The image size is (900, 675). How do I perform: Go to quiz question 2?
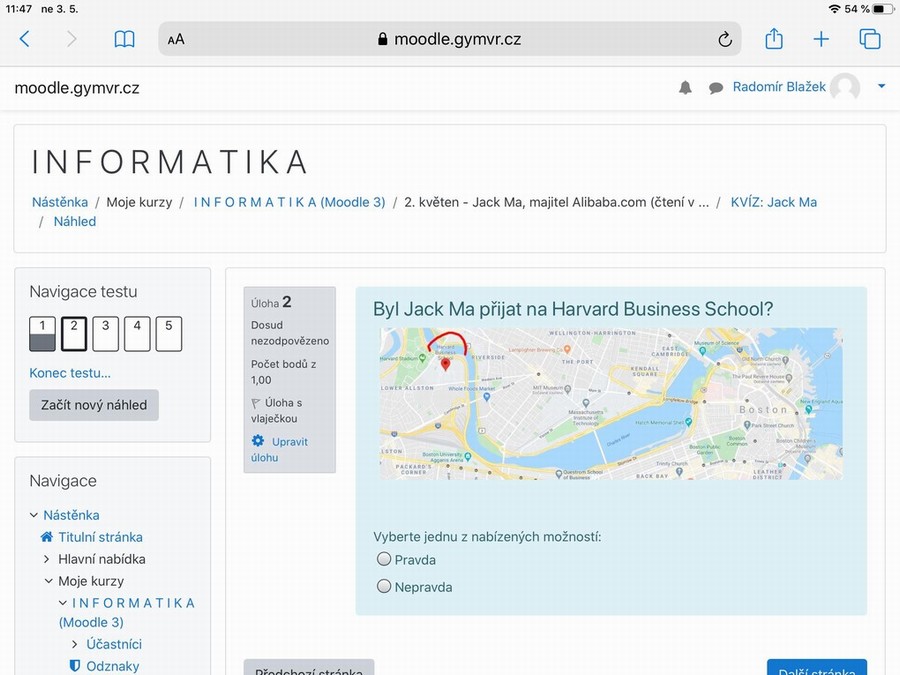click(74, 333)
